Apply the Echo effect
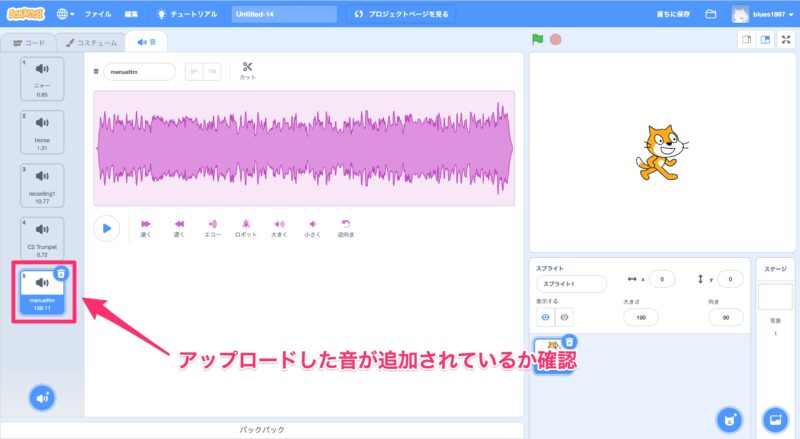The width and height of the screenshot is (800, 439). [212, 226]
